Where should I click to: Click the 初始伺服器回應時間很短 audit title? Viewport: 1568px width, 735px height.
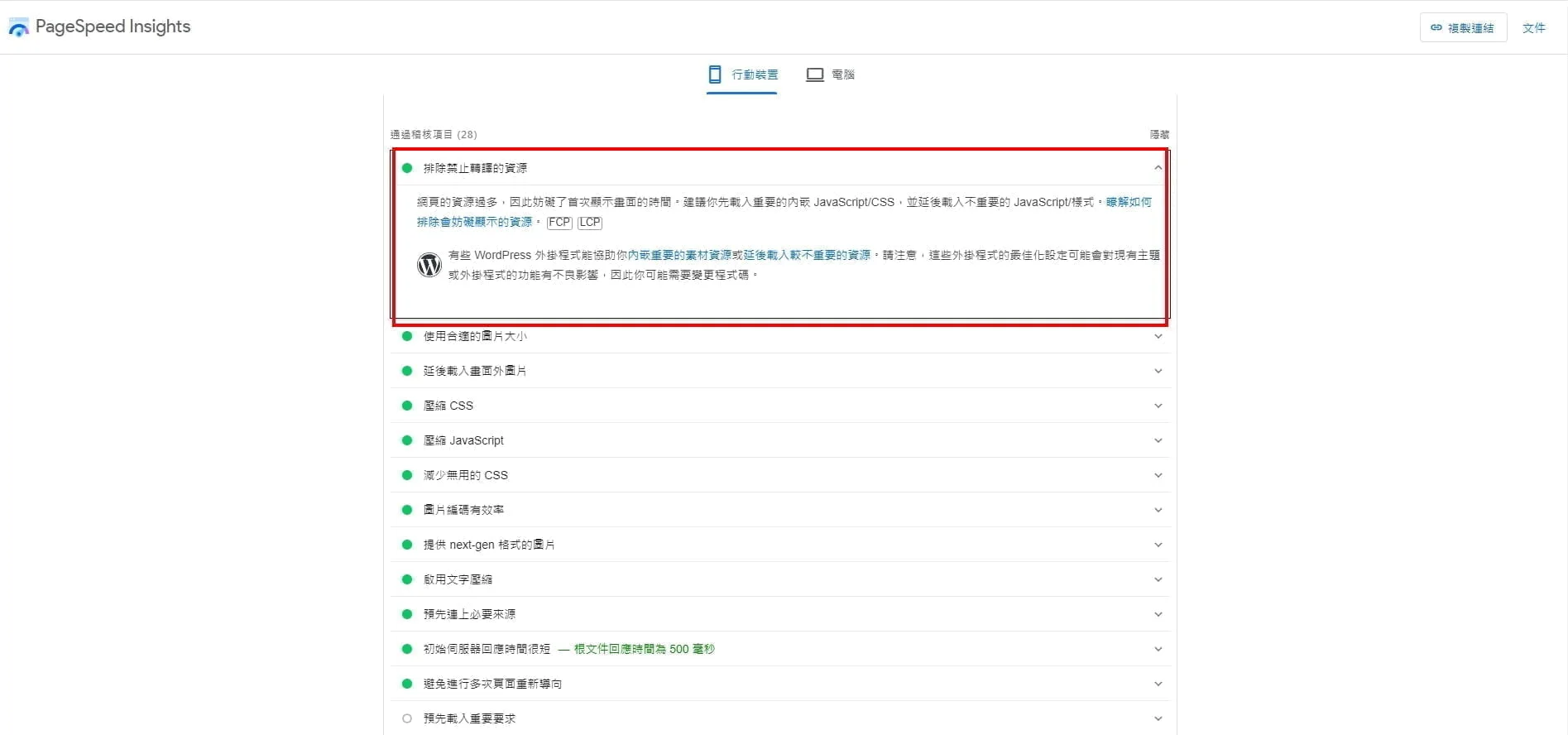point(487,649)
